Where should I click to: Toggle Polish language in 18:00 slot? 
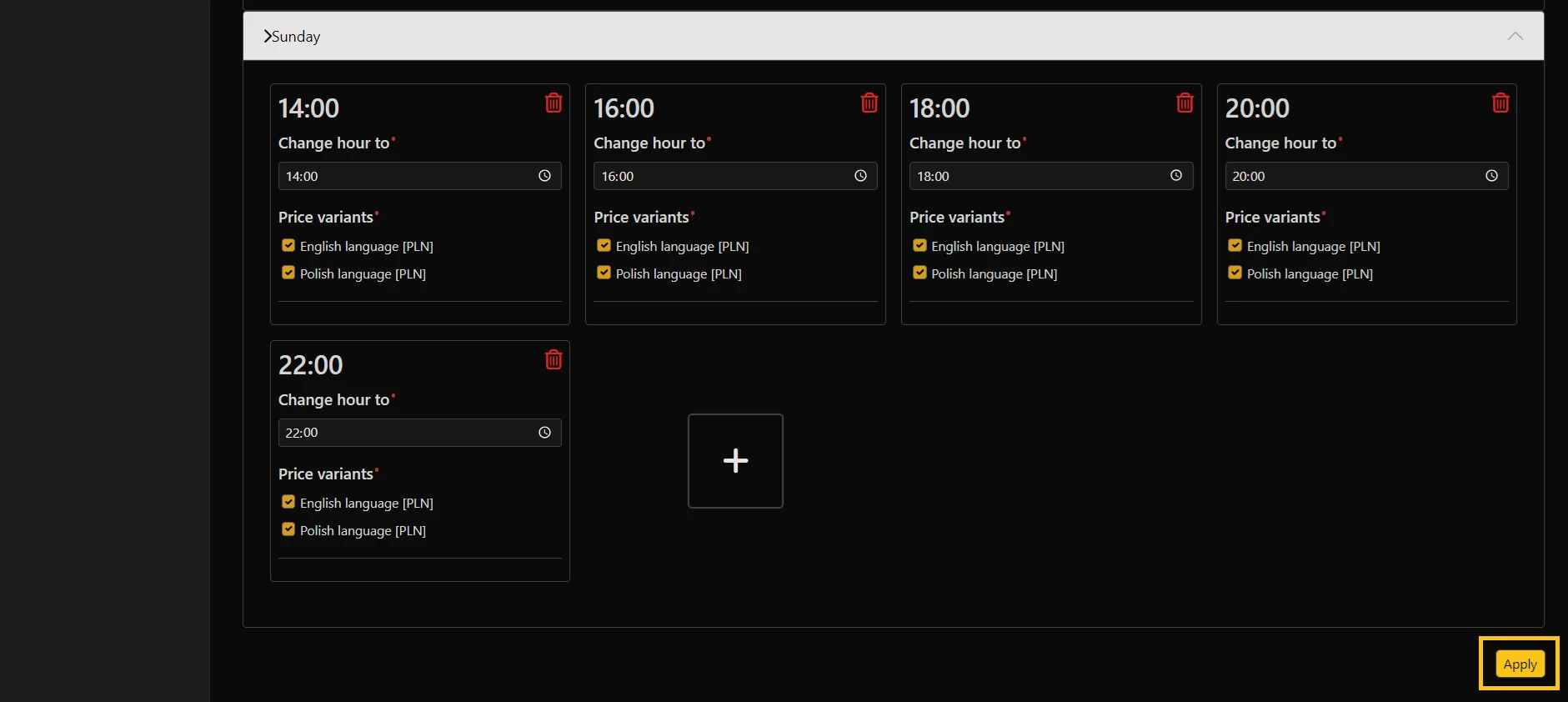(x=919, y=273)
